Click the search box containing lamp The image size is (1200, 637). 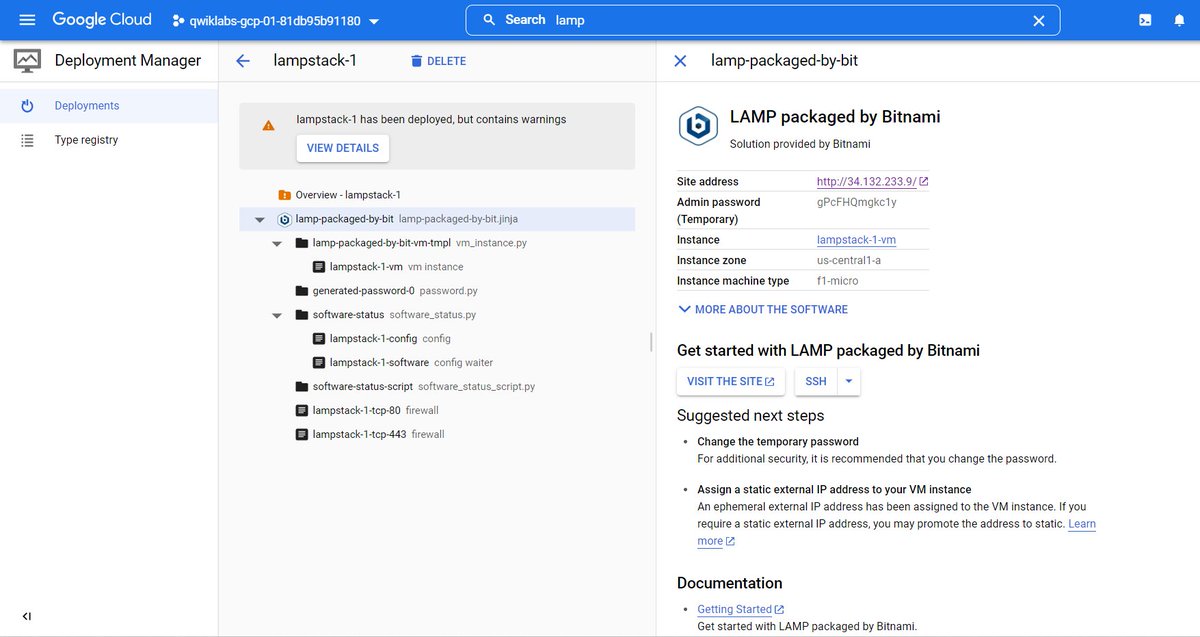762,20
